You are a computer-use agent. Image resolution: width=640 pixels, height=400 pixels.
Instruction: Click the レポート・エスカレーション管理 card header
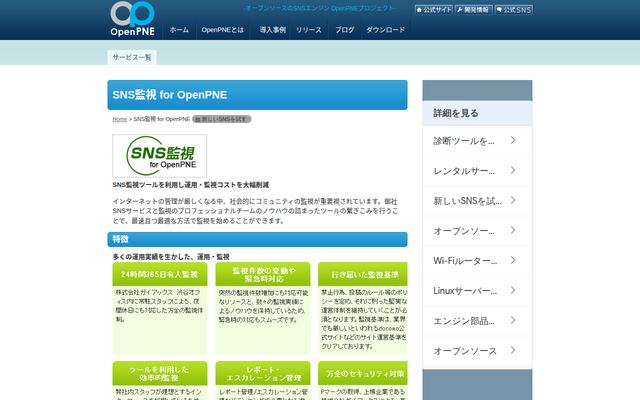[263, 373]
